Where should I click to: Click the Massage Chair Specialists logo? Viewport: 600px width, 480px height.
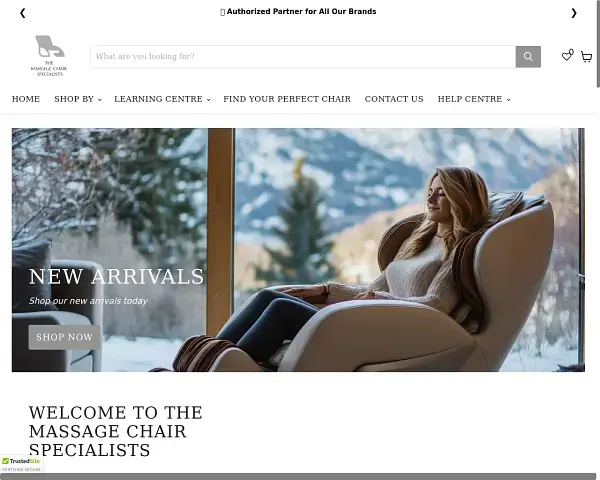coord(49,56)
